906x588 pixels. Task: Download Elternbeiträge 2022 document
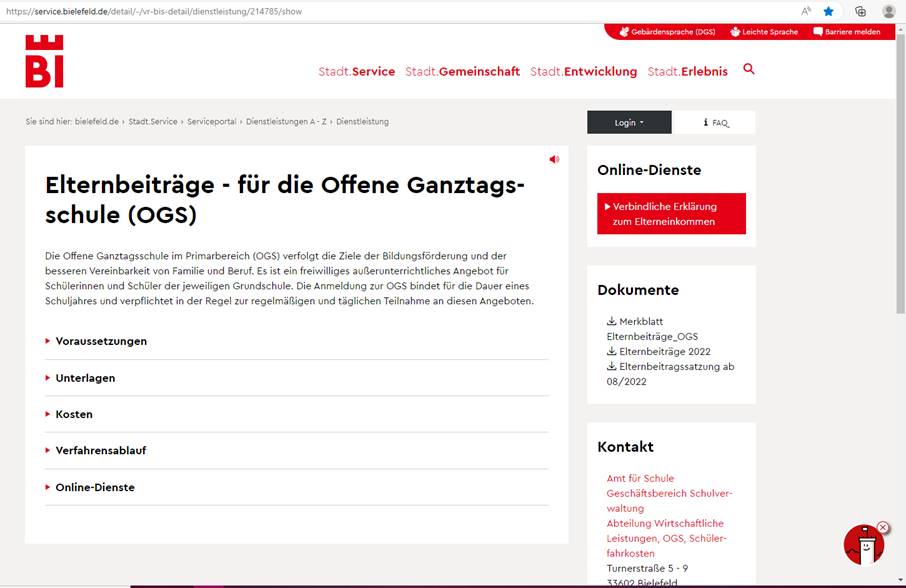pos(659,351)
